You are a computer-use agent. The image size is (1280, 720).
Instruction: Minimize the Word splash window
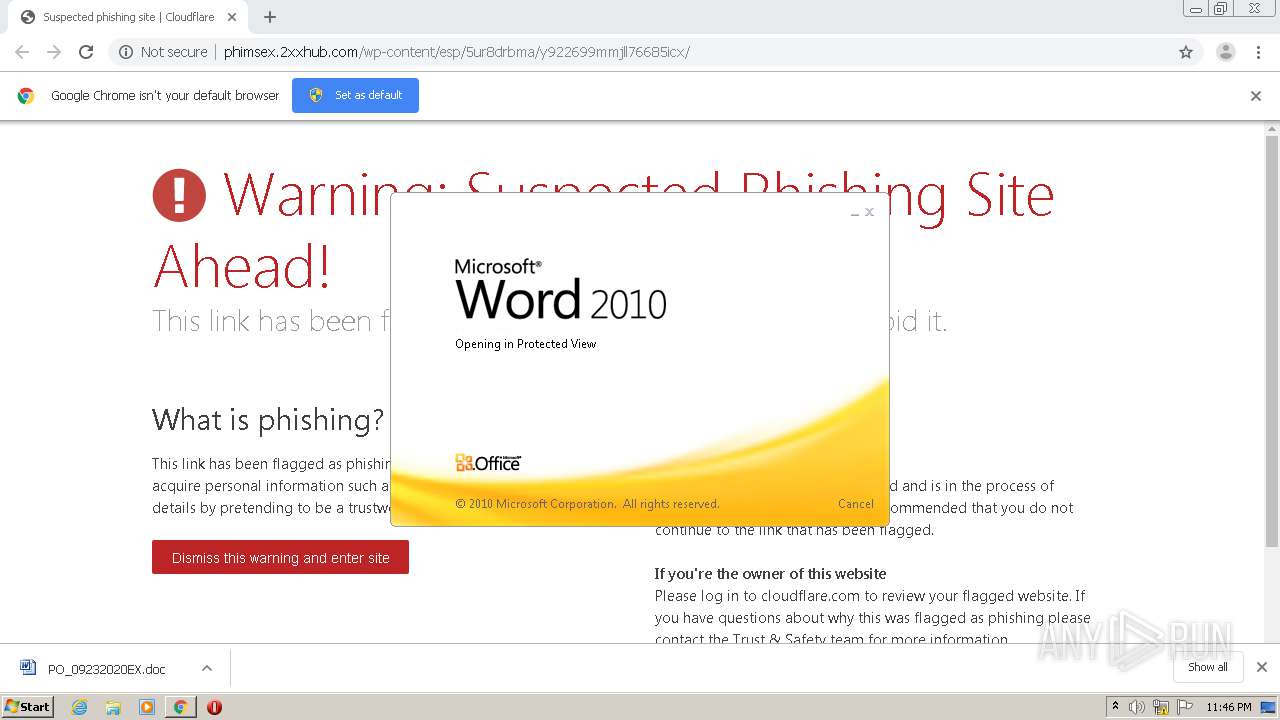click(855, 212)
